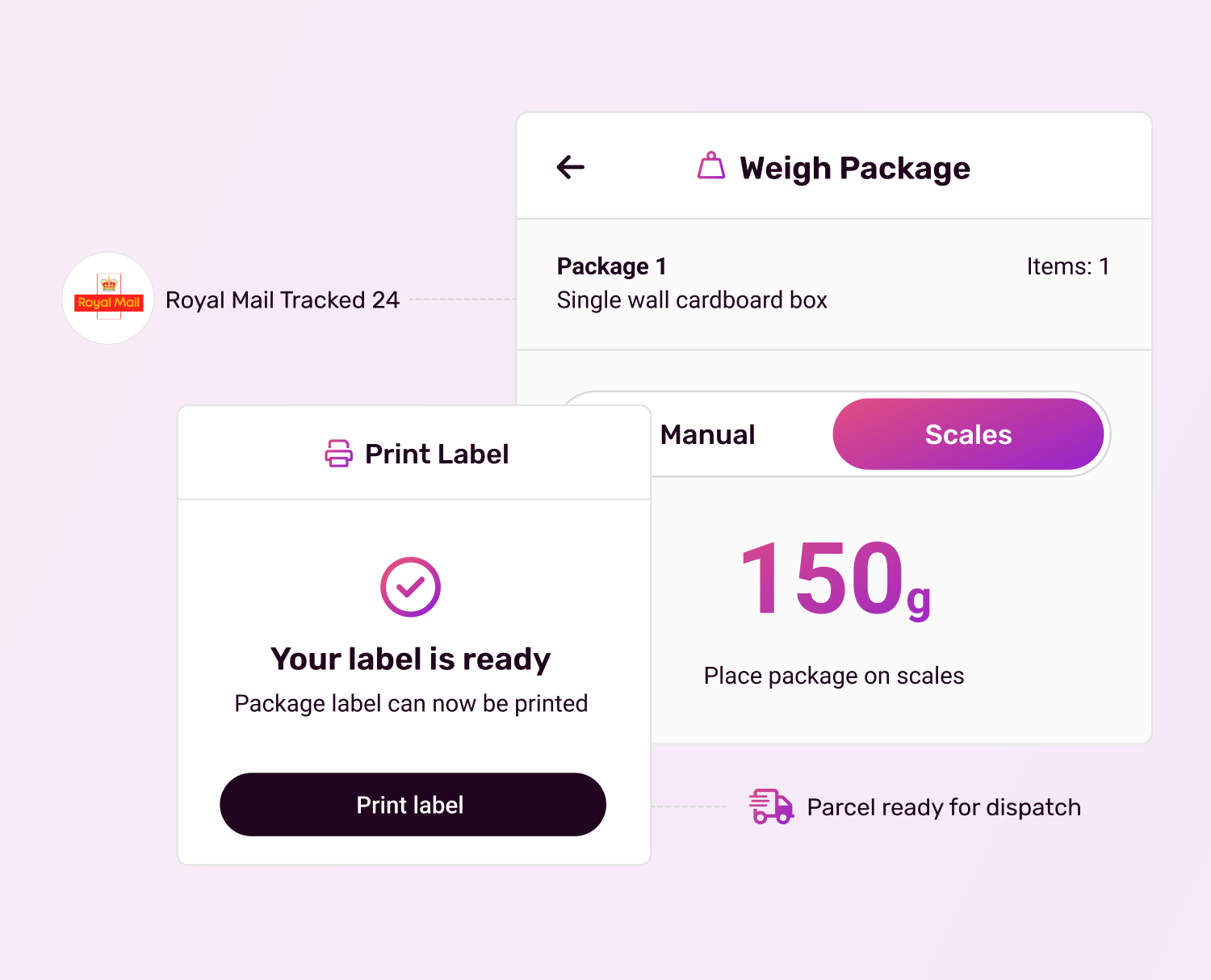This screenshot has width=1211, height=980.
Task: Select the Scales weighing mode
Action: click(x=968, y=434)
